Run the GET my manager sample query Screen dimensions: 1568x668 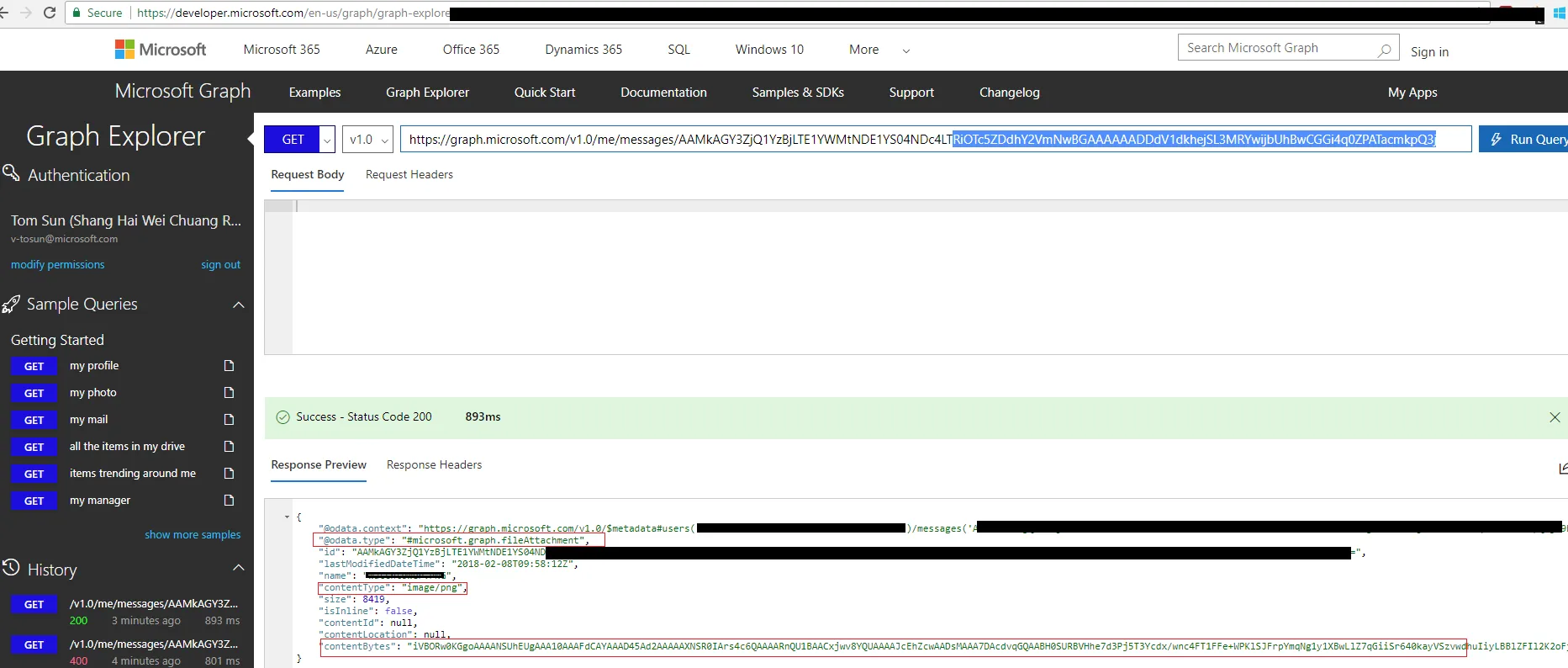click(34, 501)
